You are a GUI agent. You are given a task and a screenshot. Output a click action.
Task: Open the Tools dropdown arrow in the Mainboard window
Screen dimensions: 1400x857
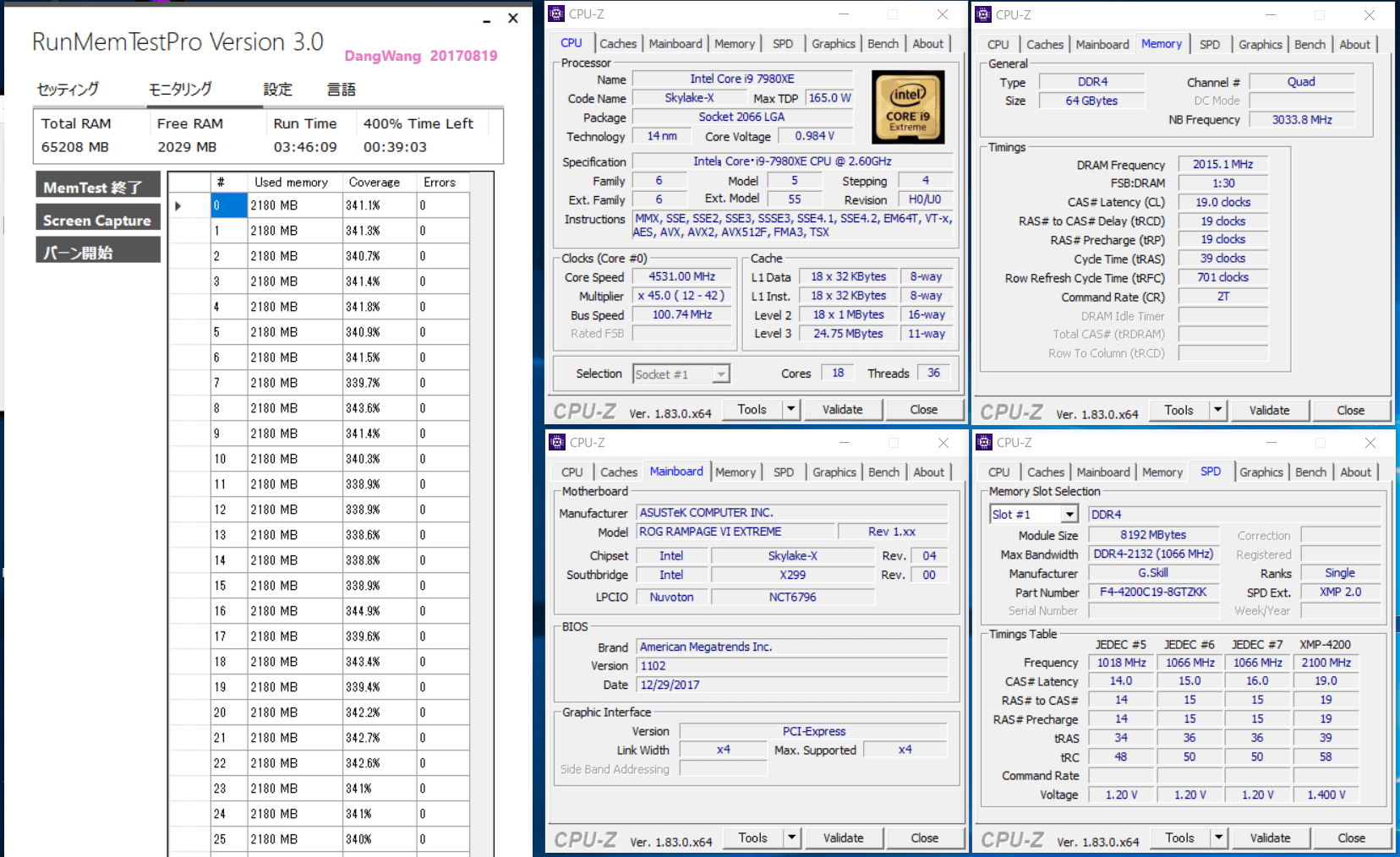(x=792, y=838)
